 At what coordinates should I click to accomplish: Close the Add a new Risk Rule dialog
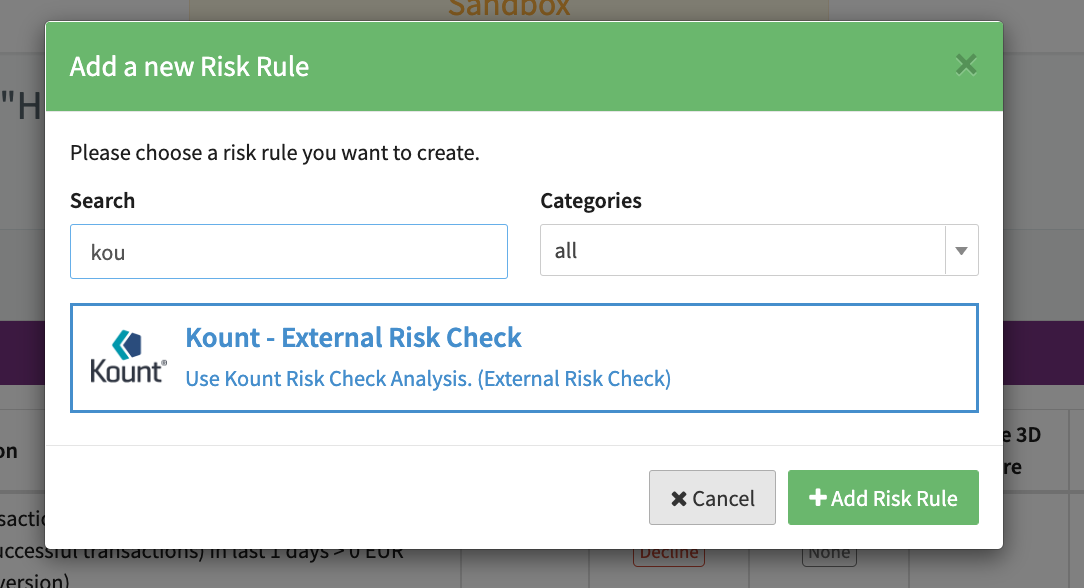965,66
